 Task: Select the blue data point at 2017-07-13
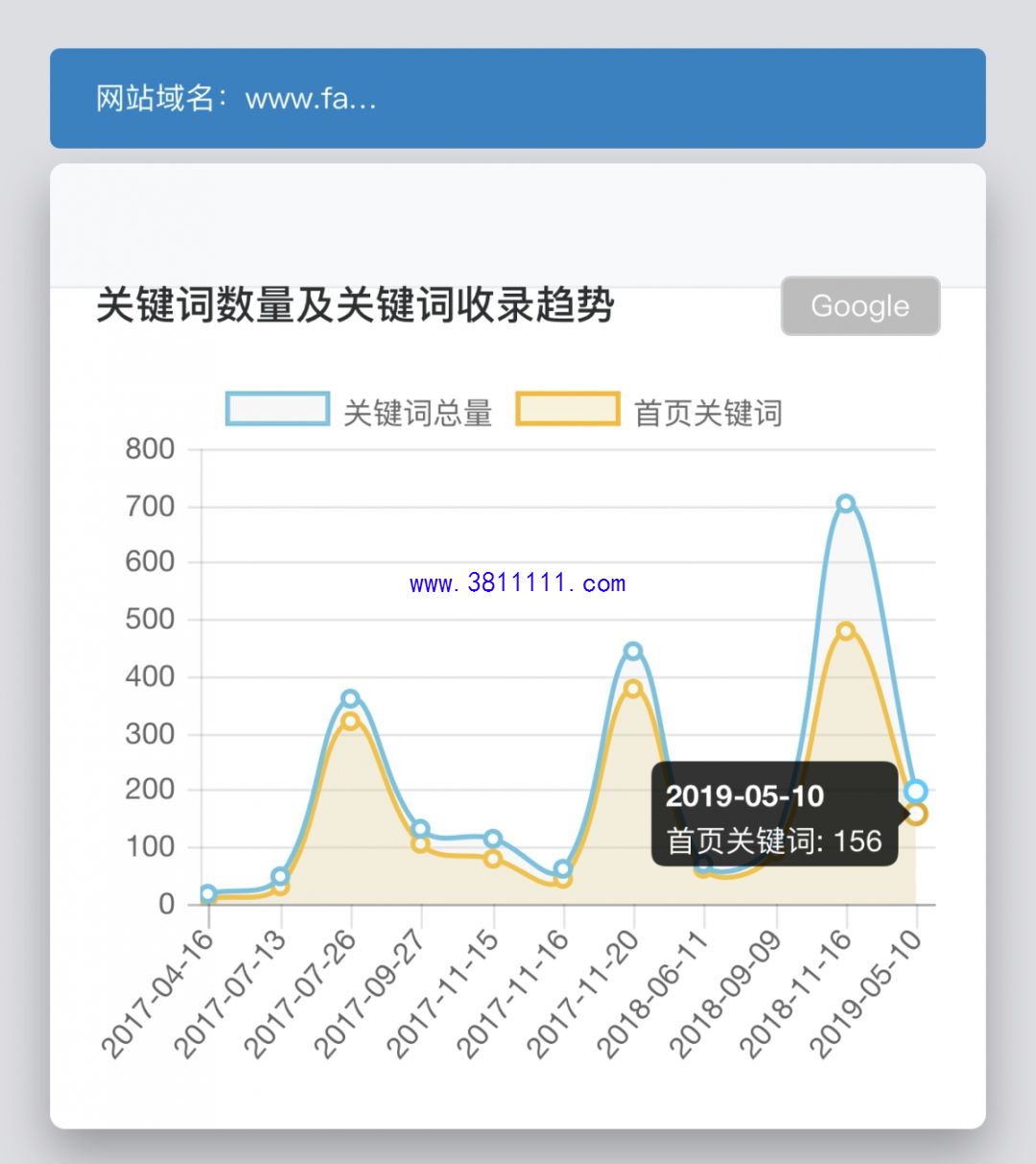pos(279,876)
